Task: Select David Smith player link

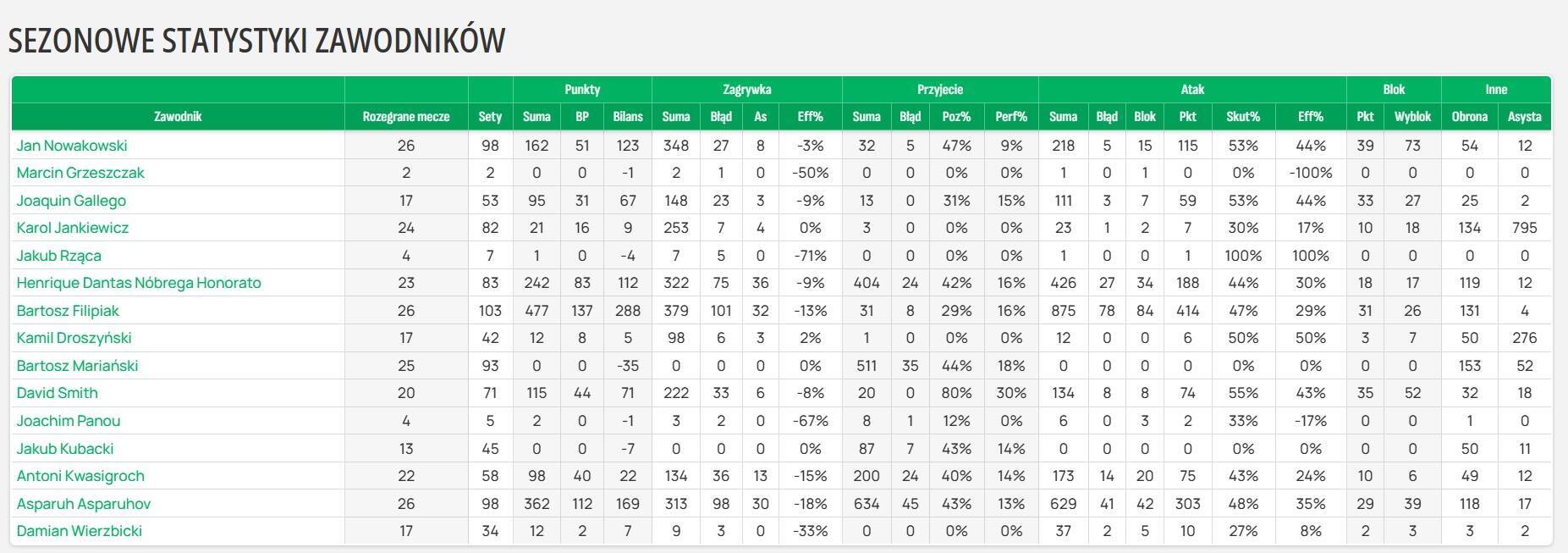Action: [x=58, y=393]
